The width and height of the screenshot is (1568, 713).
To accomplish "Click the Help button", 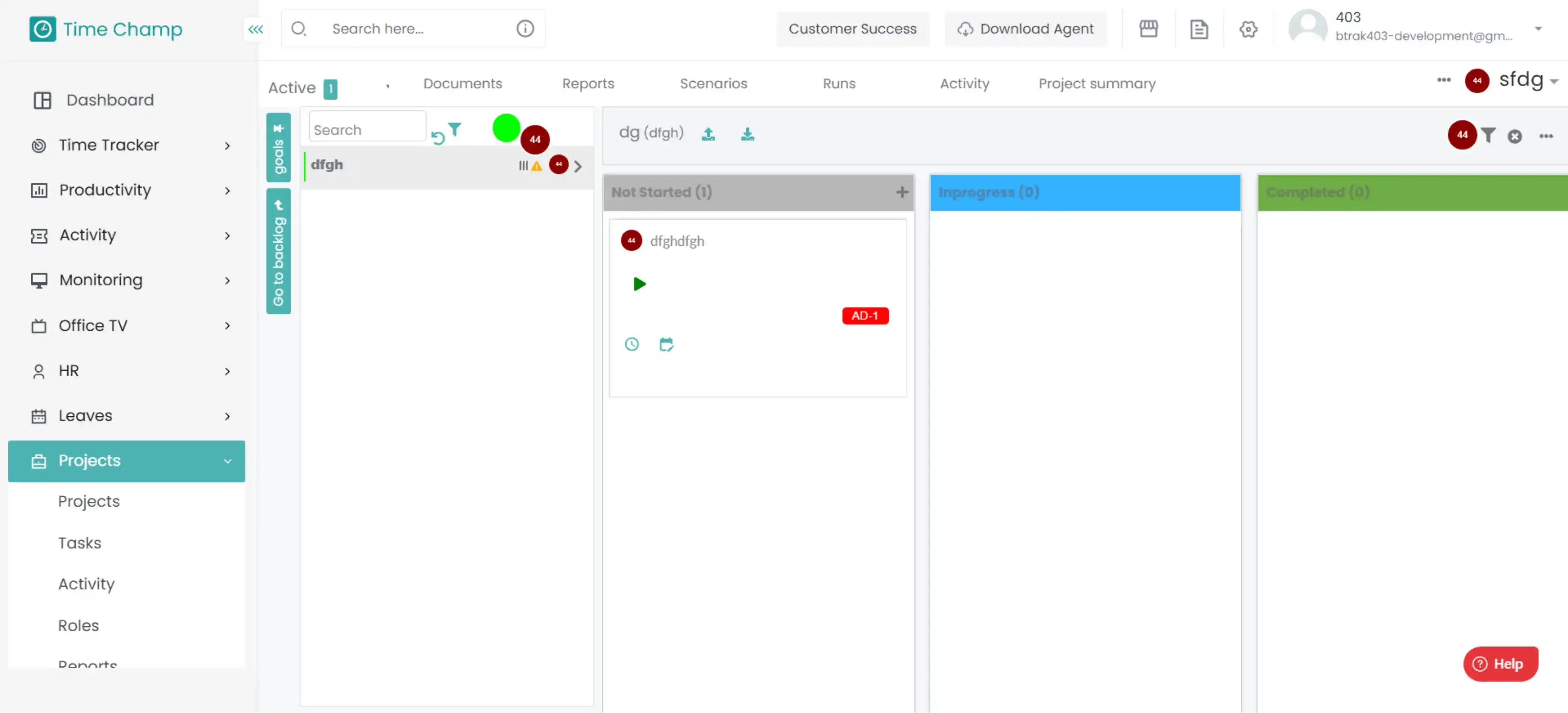I will pos(1501,664).
